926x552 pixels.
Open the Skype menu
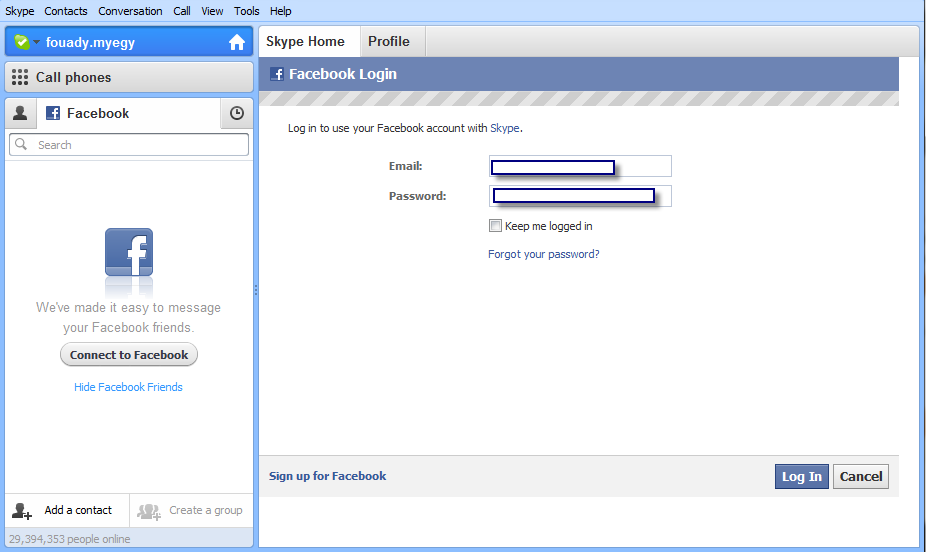pyautogui.click(x=19, y=11)
